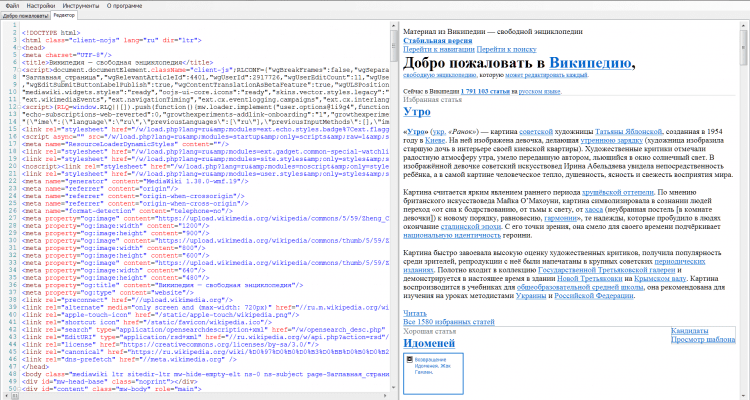Click the Украины link
The image size is (750, 400).
click(x=531, y=296)
